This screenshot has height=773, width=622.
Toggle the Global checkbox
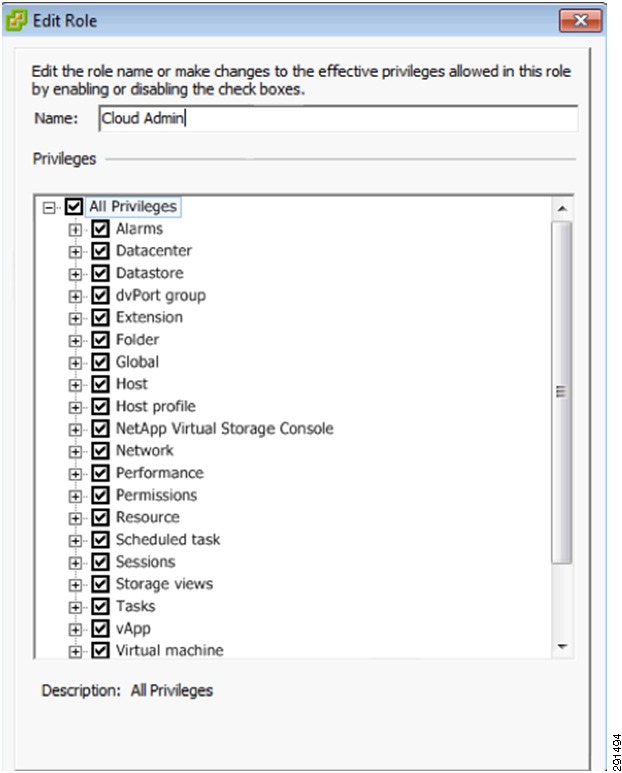[101, 362]
